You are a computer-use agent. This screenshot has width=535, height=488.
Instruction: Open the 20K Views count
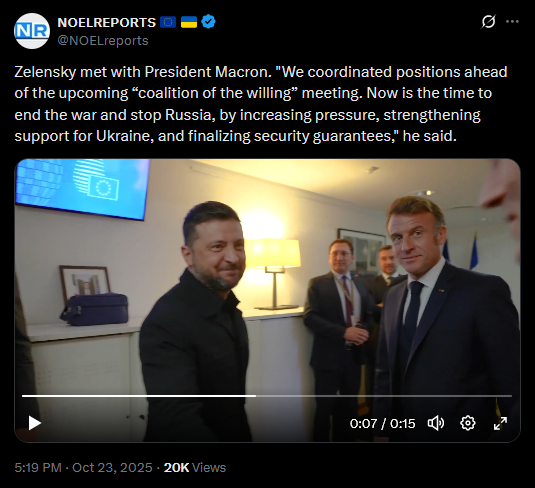195,468
